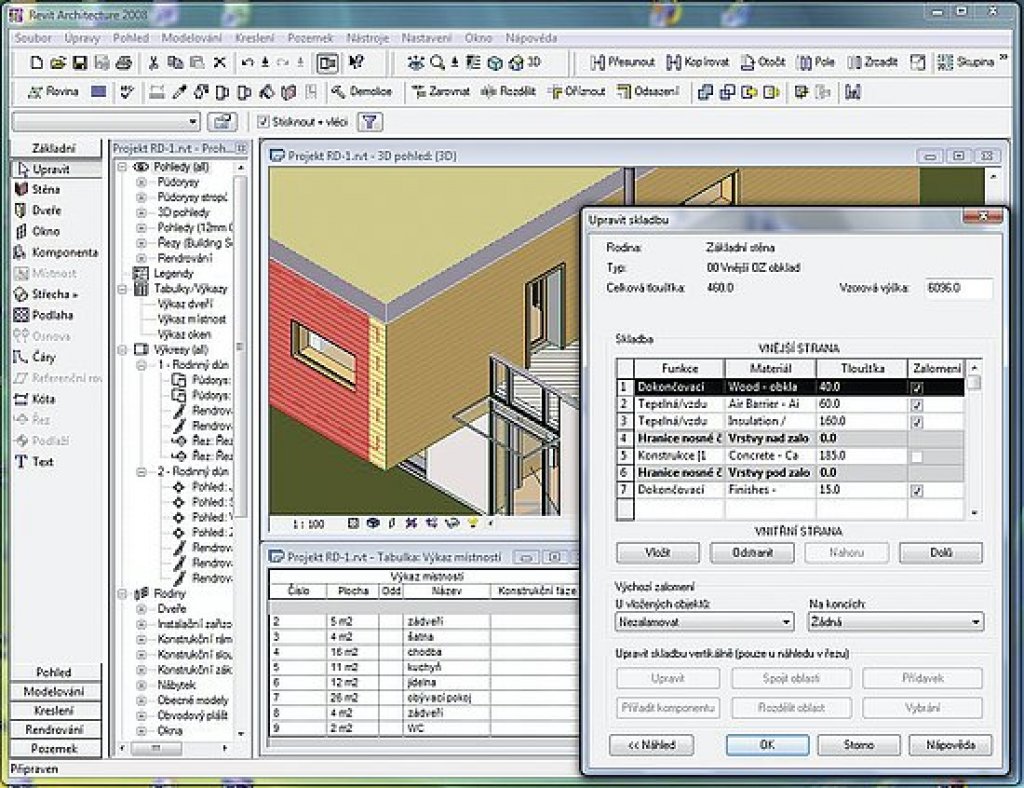Image resolution: width=1024 pixels, height=788 pixels.
Task: Click the Vzorová výška input field
Action: 958,288
